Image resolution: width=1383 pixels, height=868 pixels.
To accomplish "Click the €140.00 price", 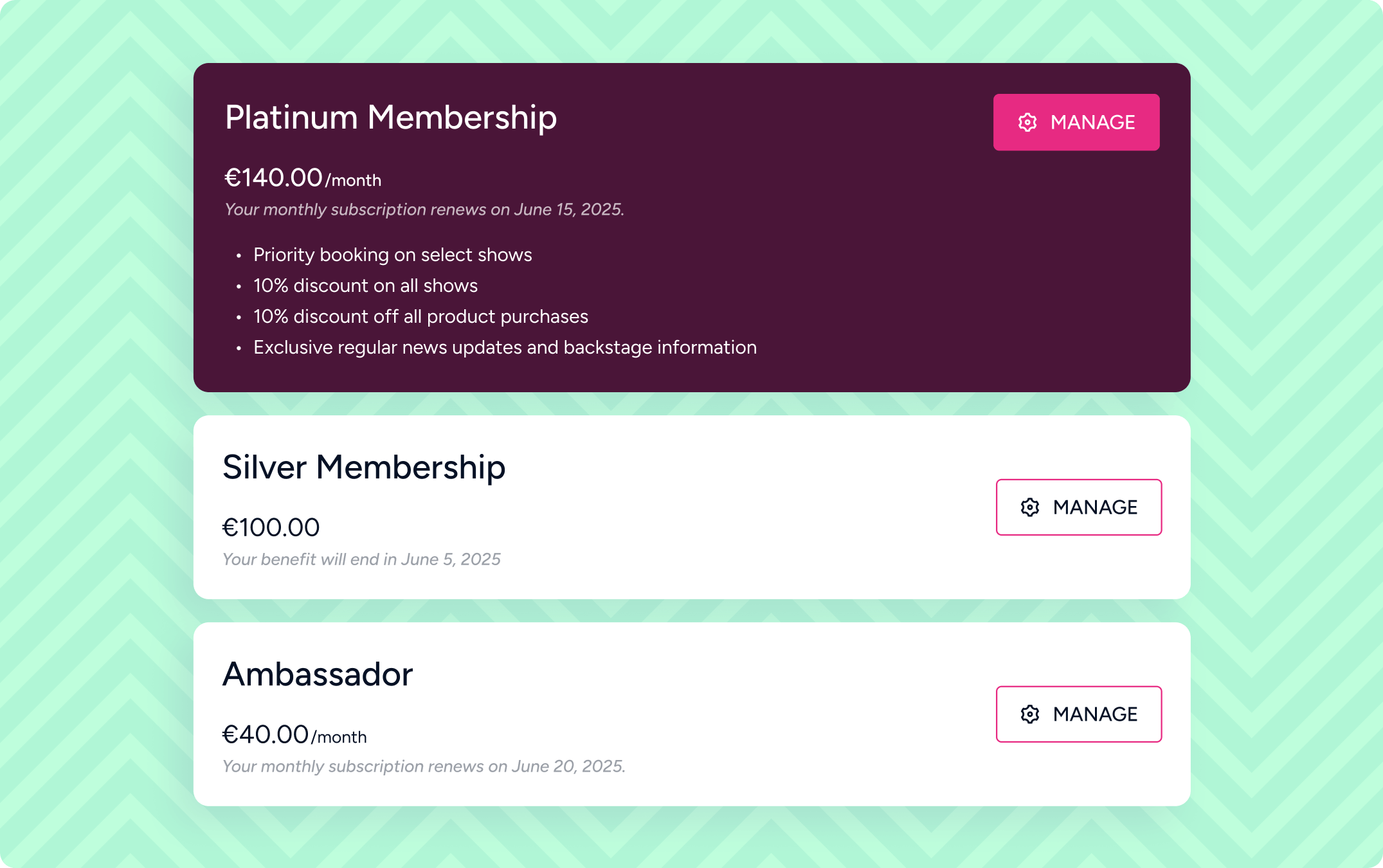I will 273,178.
